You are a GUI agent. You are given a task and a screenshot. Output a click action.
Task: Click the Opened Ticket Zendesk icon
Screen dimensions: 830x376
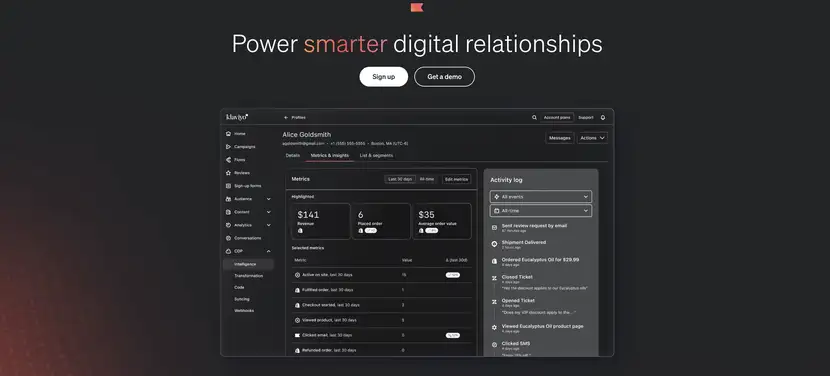[x=494, y=302]
